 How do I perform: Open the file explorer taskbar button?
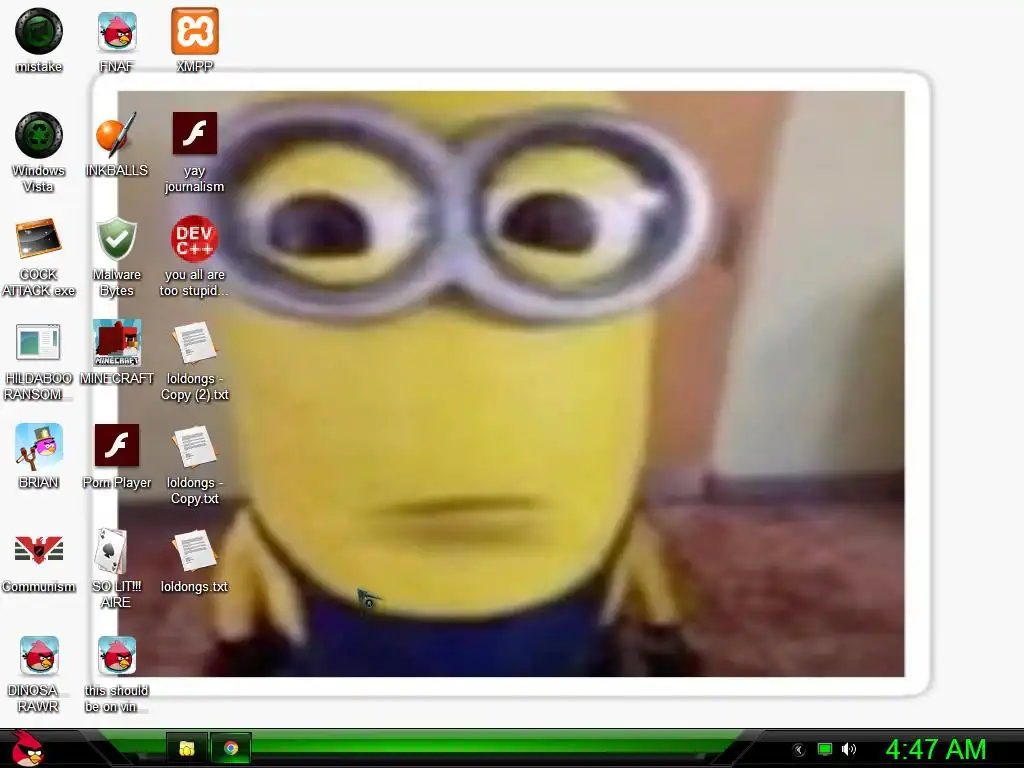[x=187, y=748]
